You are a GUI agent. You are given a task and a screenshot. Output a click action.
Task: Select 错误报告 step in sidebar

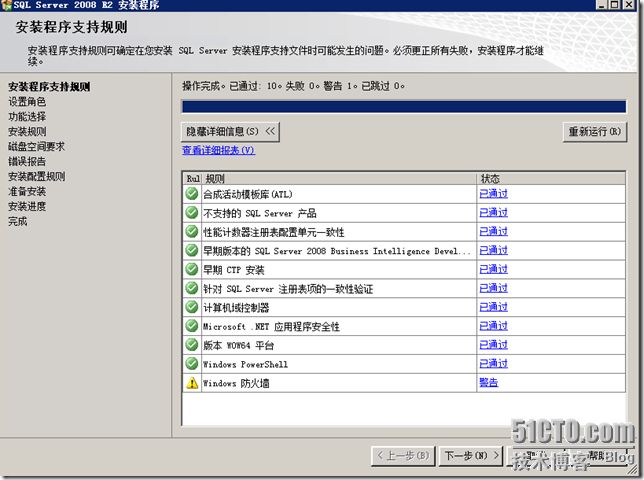27,161
